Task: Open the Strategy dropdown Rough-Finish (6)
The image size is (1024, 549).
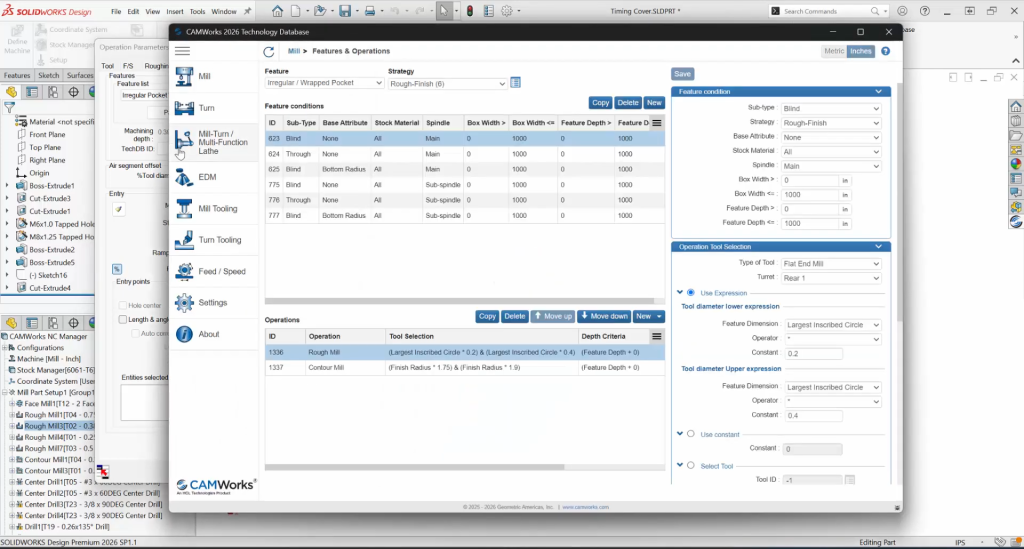Action: click(447, 84)
